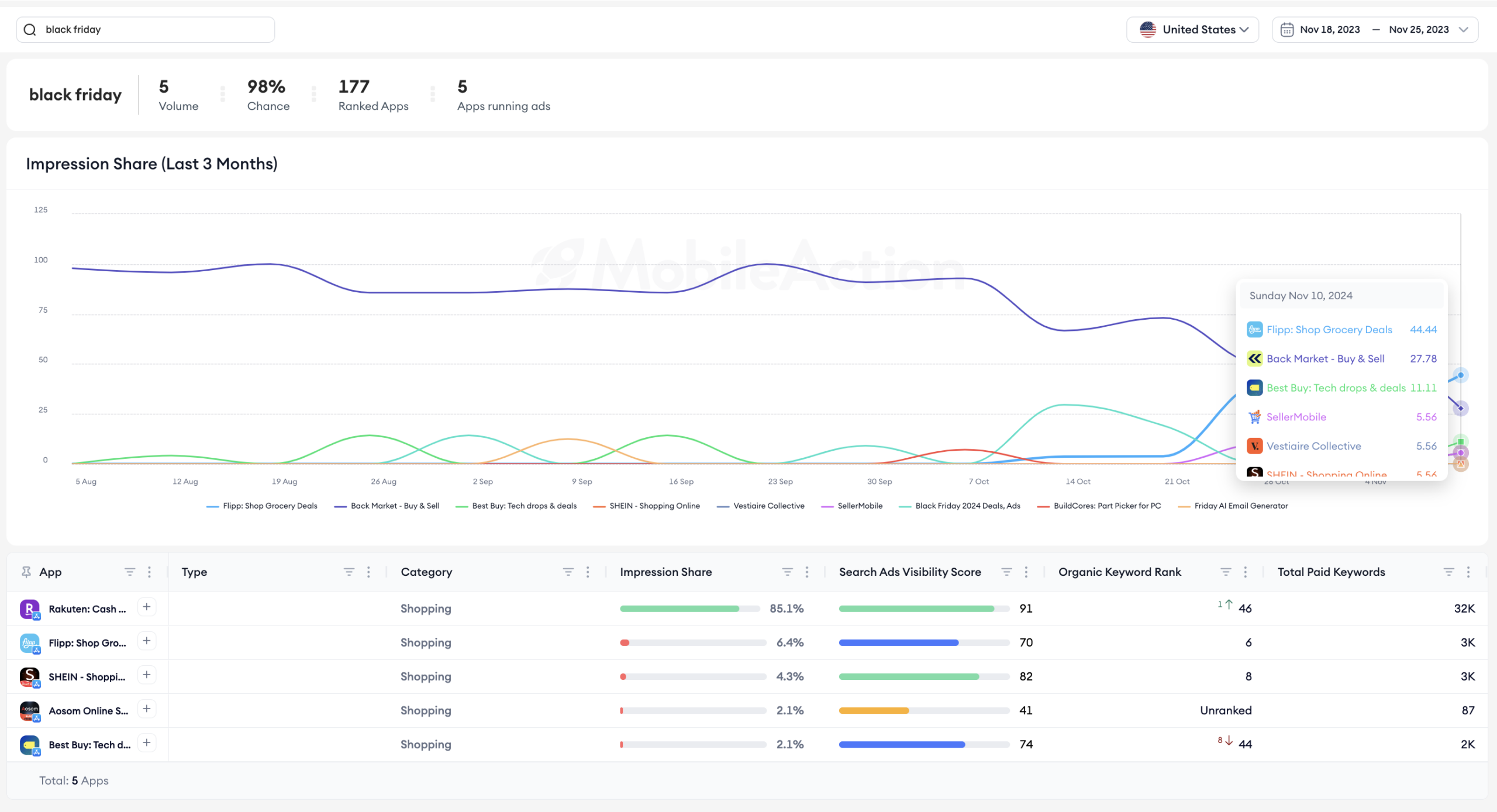Click Flipp data point on chart line
The width and height of the screenshot is (1497, 812).
point(1460,375)
